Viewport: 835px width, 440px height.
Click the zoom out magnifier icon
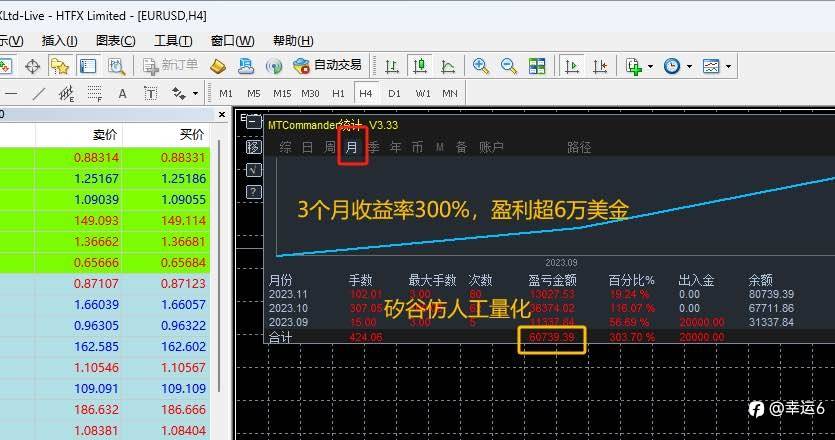click(x=509, y=66)
